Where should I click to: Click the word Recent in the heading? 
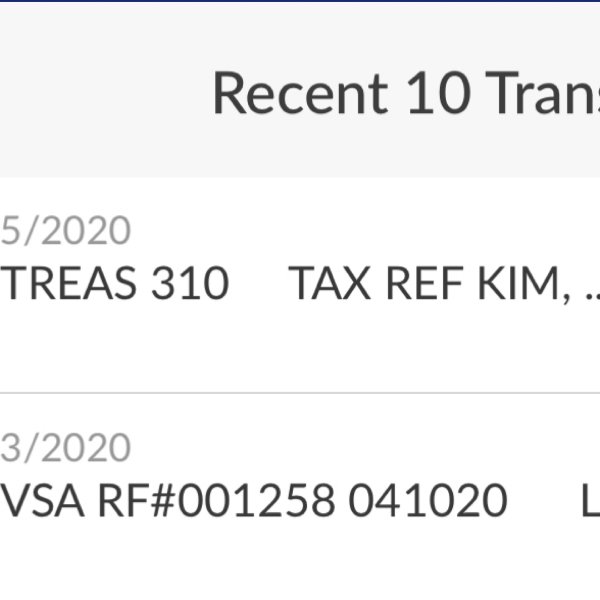point(299,94)
